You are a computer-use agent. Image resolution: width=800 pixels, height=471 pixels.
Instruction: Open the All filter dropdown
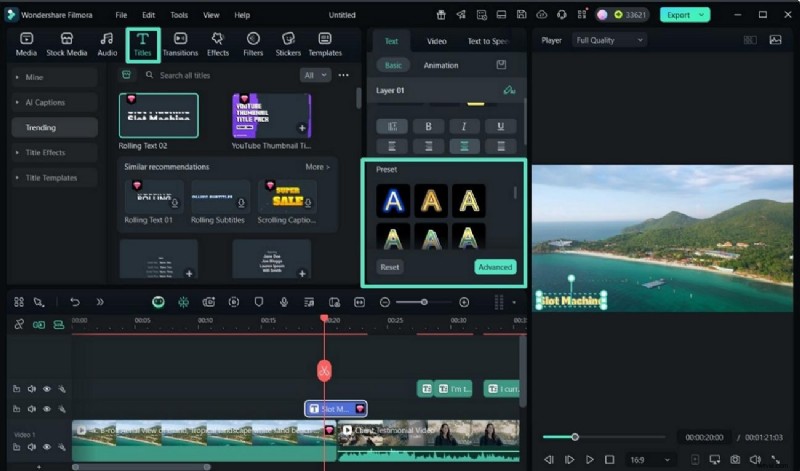[x=314, y=75]
